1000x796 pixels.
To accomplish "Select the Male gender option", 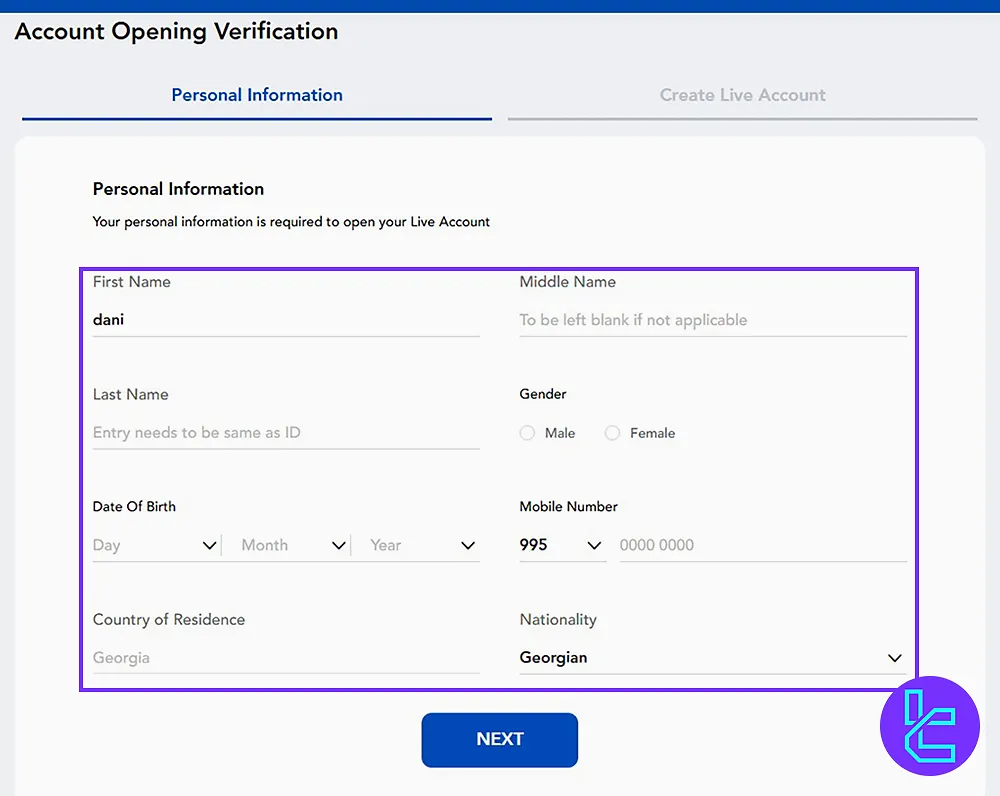I will [x=527, y=433].
